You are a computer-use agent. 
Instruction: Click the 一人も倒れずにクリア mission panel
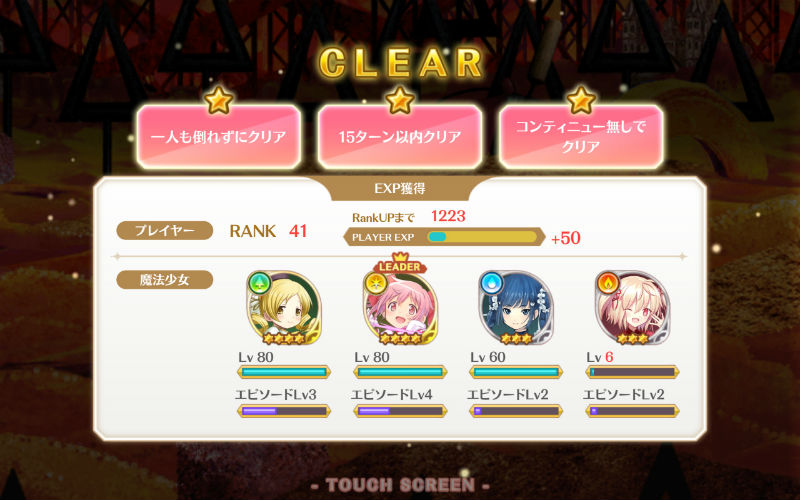pos(218,137)
